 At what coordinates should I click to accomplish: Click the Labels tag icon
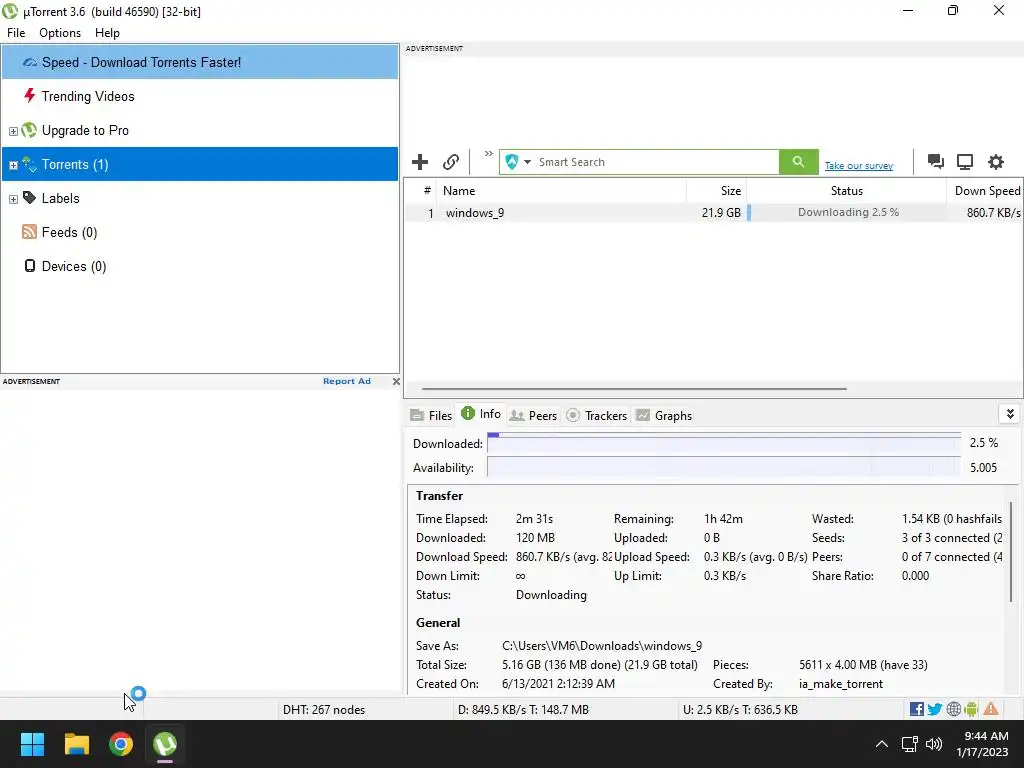pos(29,197)
